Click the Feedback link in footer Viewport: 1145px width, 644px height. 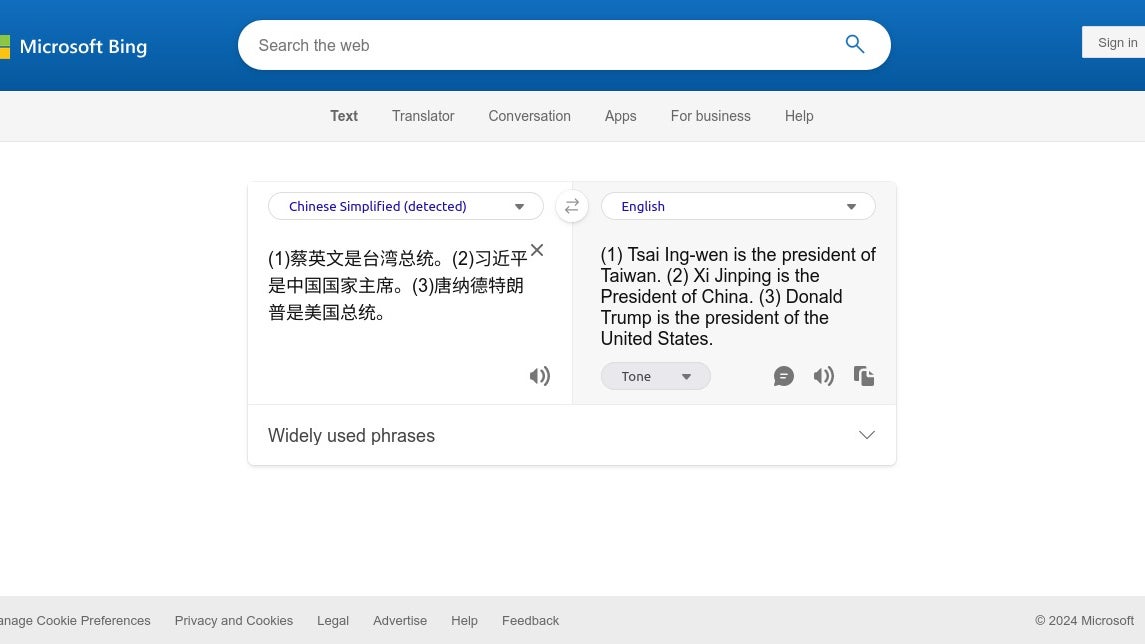pyautogui.click(x=530, y=620)
